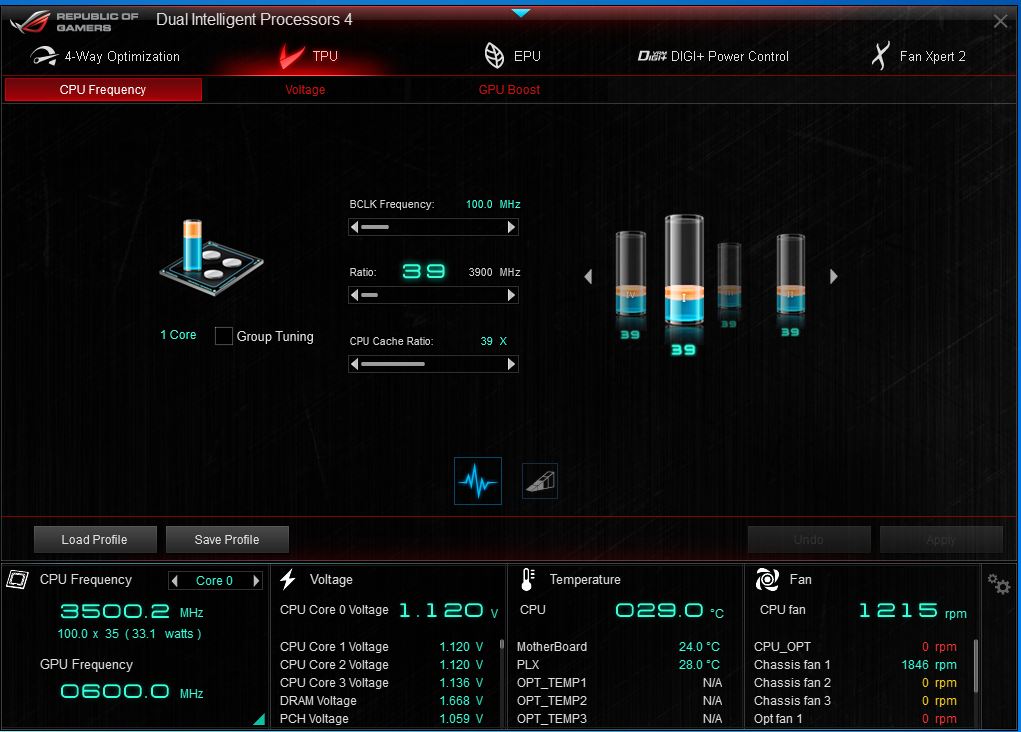1021x732 pixels.
Task: Click the PCH Voltage row
Action: 382,719
